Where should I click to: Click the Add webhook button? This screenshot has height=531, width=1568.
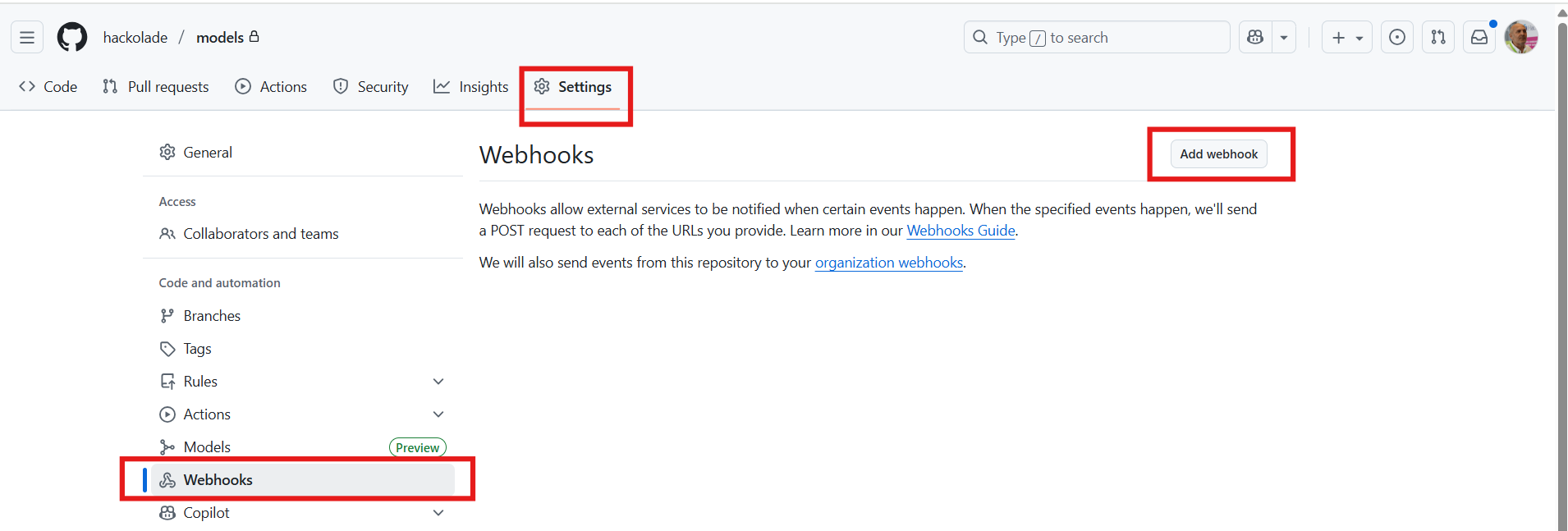click(x=1218, y=154)
